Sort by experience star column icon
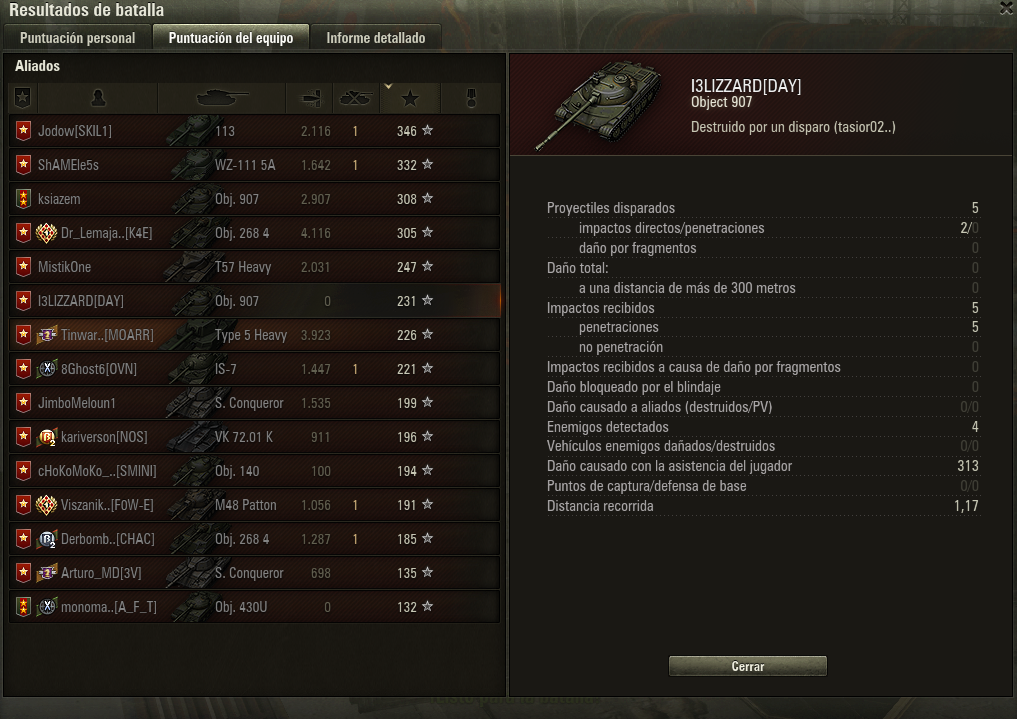Viewport: 1017px width, 719px height. (x=410, y=99)
